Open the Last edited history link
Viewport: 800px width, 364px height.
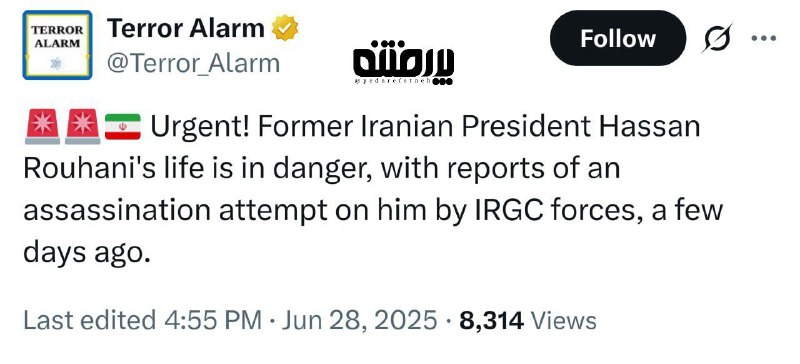(90, 321)
